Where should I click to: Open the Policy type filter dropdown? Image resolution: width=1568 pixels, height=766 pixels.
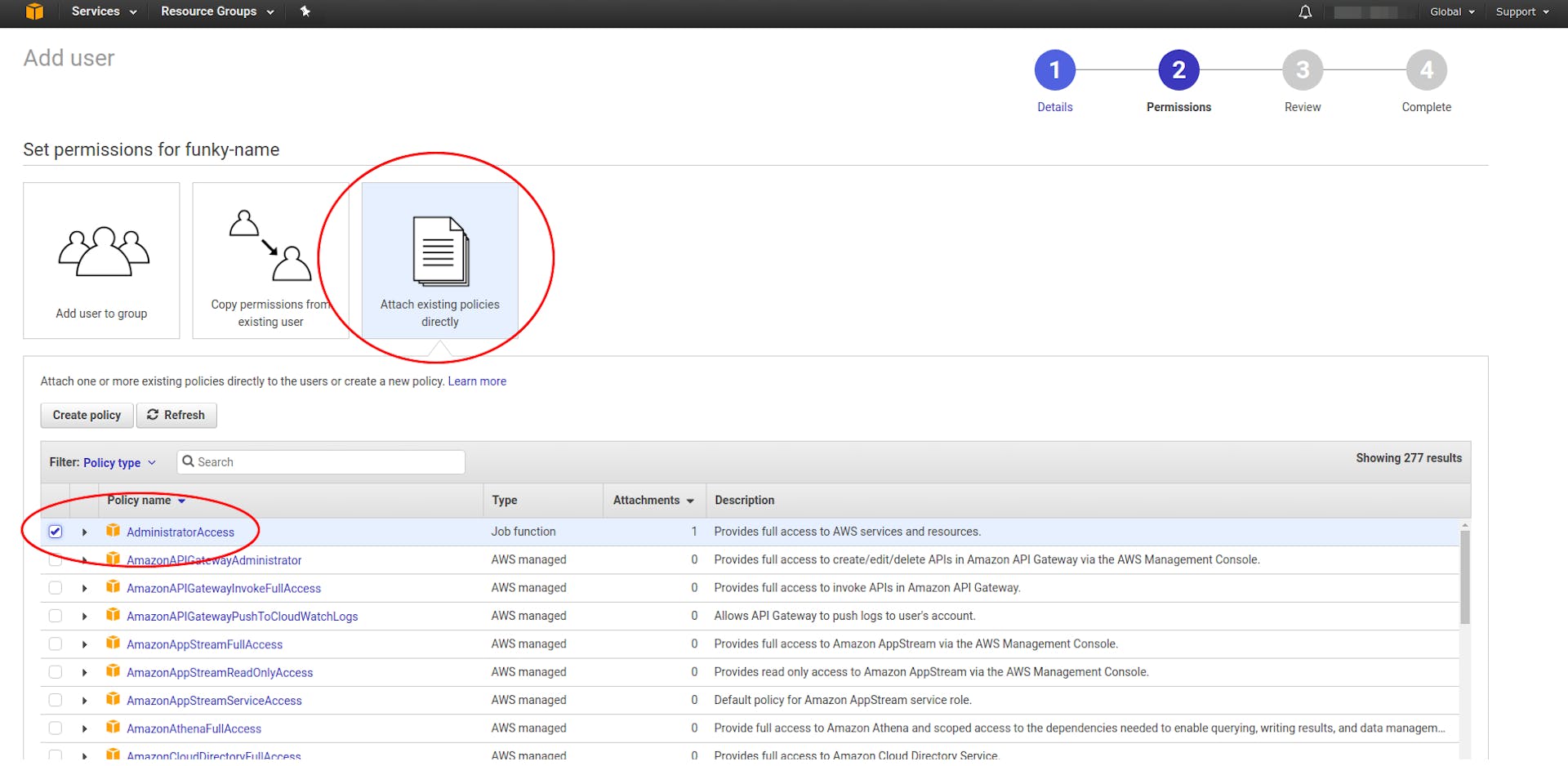[x=119, y=463]
